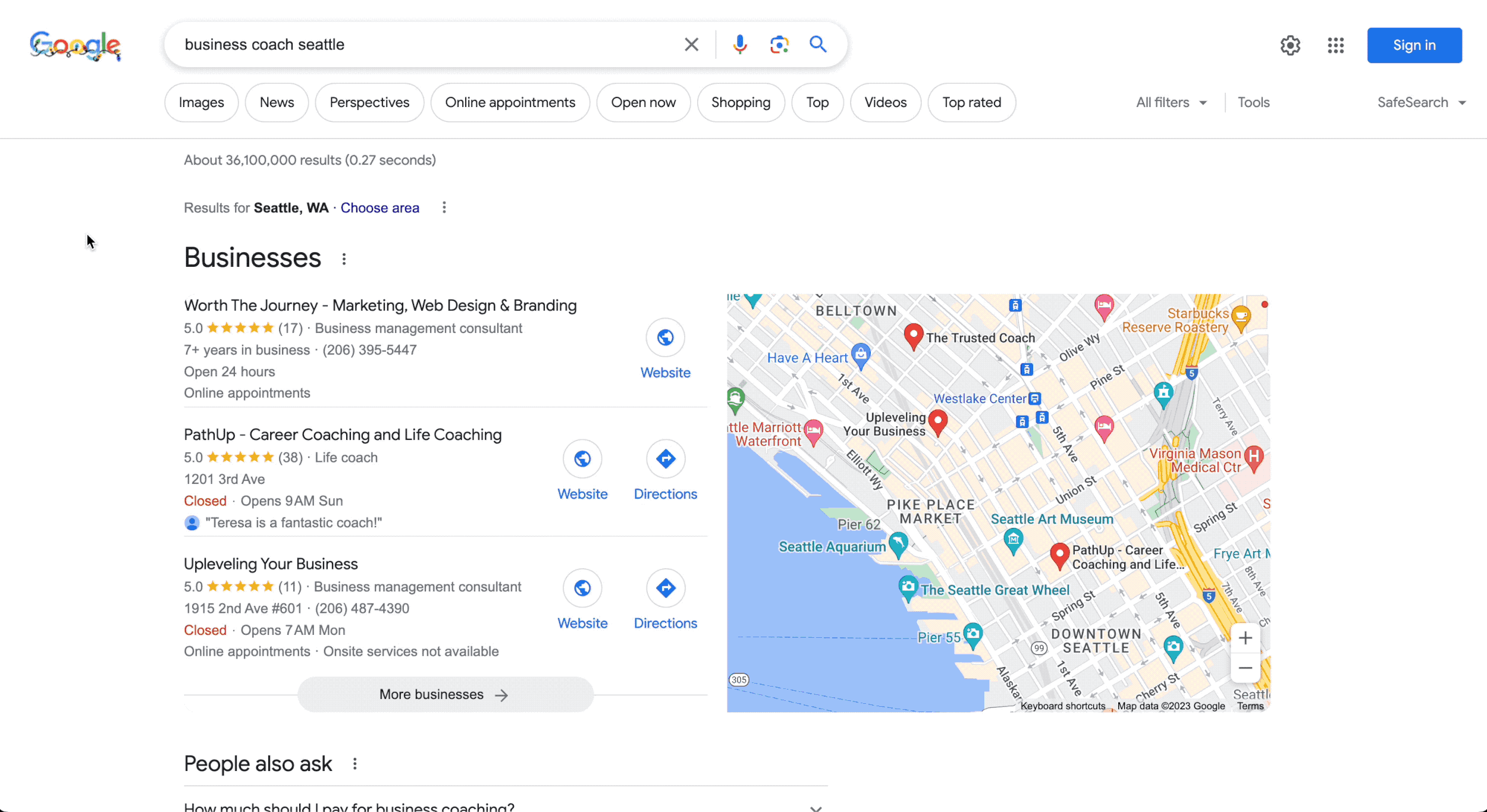Expand the All filters dropdown

coord(1171,102)
